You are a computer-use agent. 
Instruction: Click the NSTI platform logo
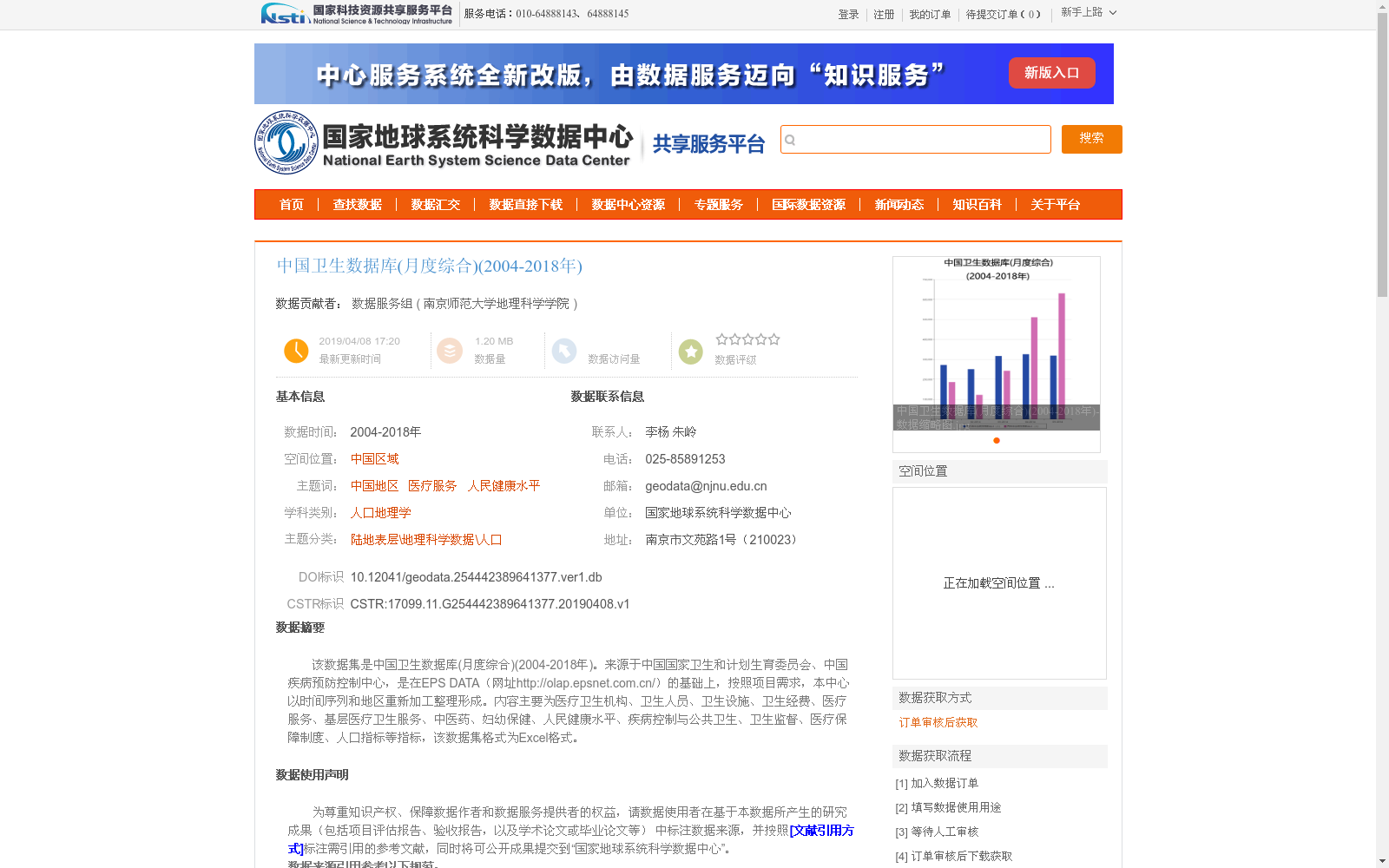pos(357,14)
